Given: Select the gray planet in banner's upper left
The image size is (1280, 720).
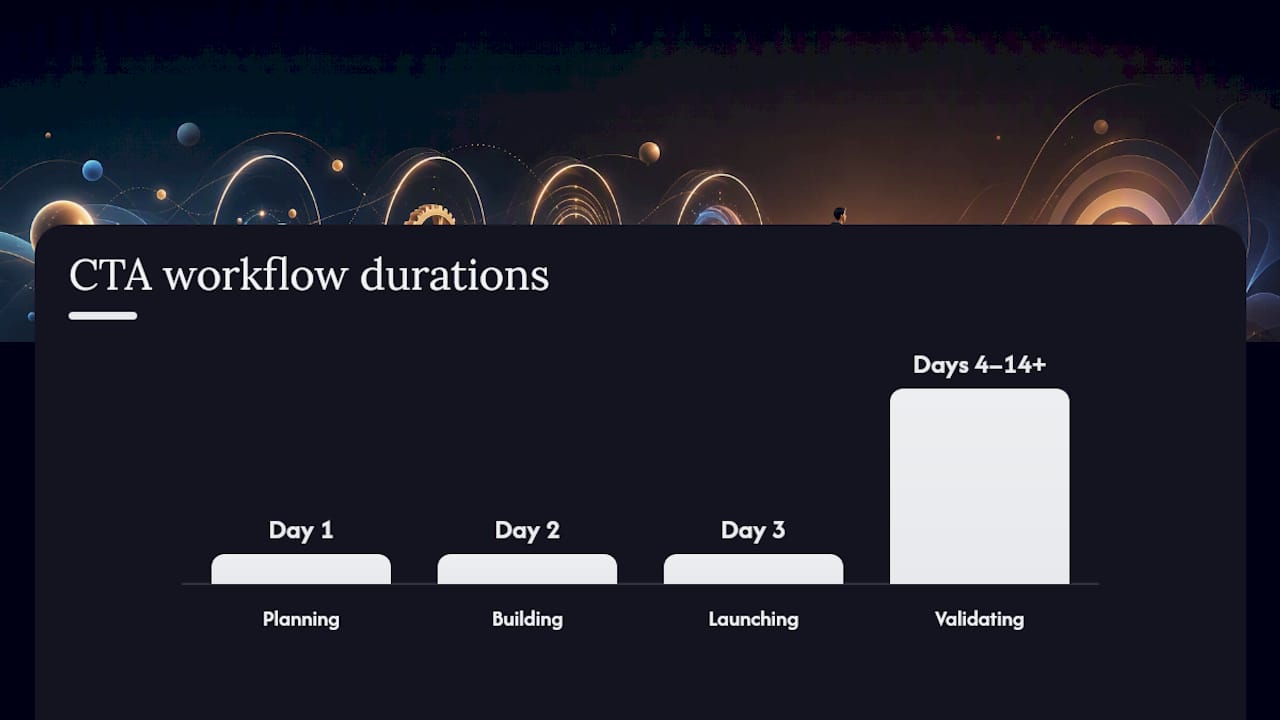Looking at the screenshot, I should pos(188,134).
